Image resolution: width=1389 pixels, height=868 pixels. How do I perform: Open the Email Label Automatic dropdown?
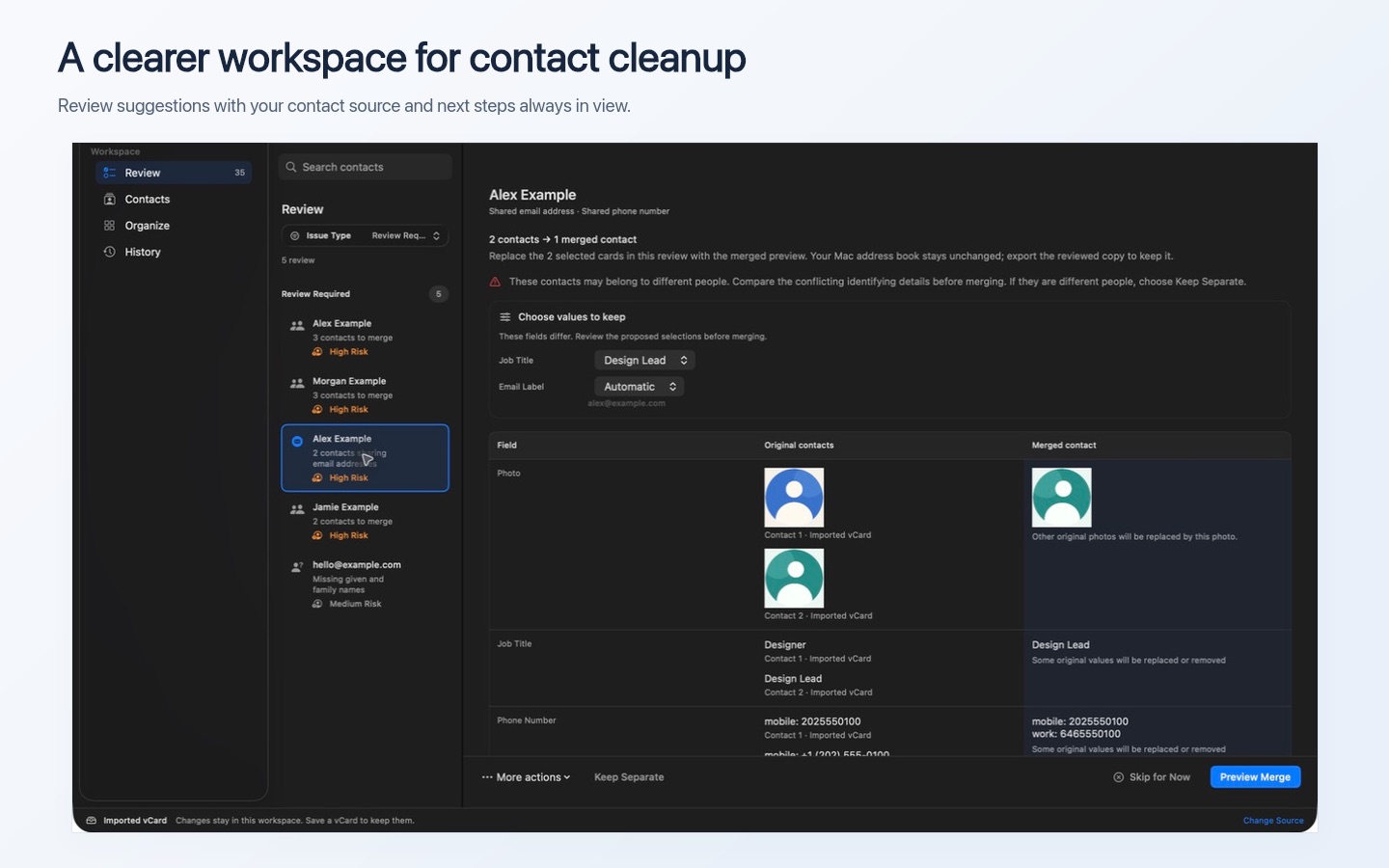point(640,387)
